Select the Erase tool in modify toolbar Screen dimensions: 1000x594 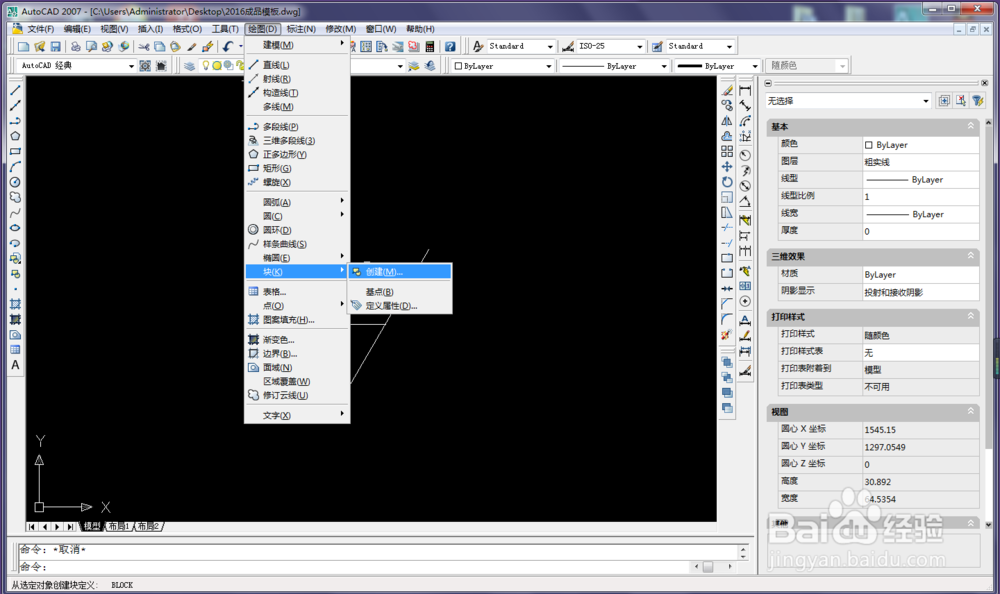coord(727,91)
